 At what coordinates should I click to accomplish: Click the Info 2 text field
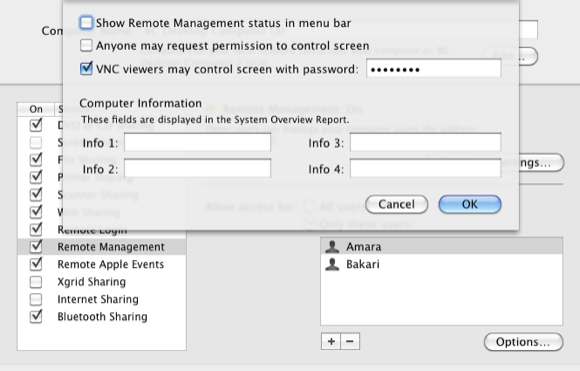tap(197, 168)
